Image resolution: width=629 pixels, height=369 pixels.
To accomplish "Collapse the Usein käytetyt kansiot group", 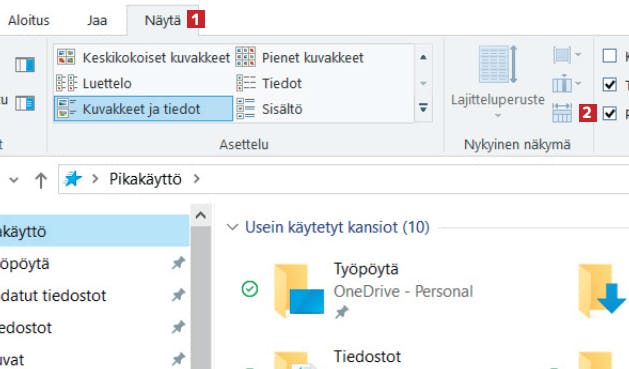I will coord(232,227).
